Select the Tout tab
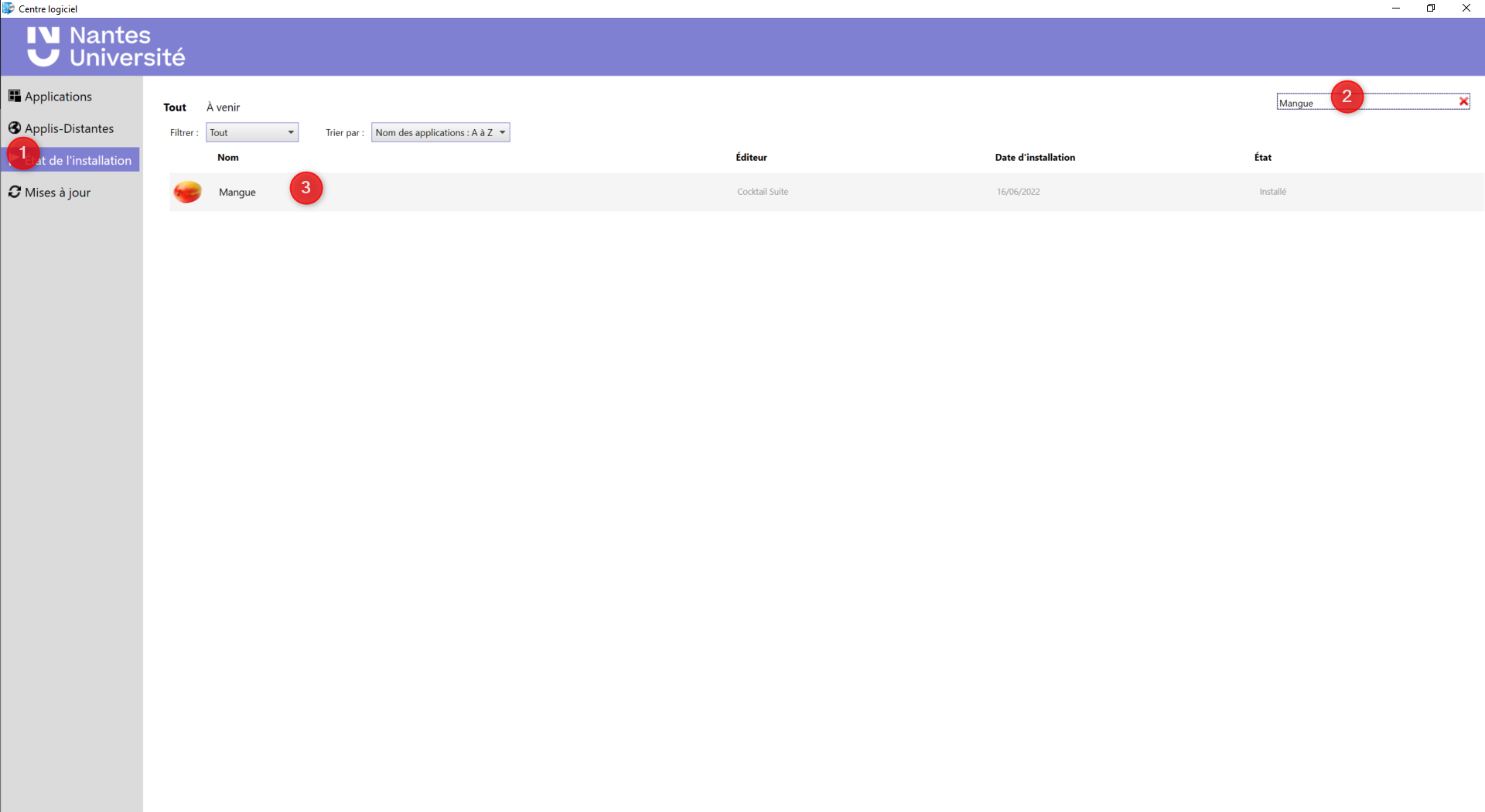1485x812 pixels. tap(175, 107)
